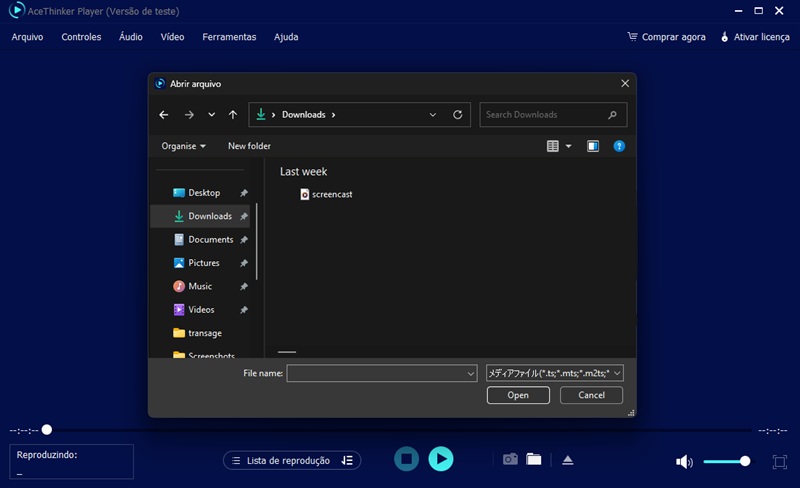Open the Arquivo menu
This screenshot has width=800, height=488.
tap(28, 37)
